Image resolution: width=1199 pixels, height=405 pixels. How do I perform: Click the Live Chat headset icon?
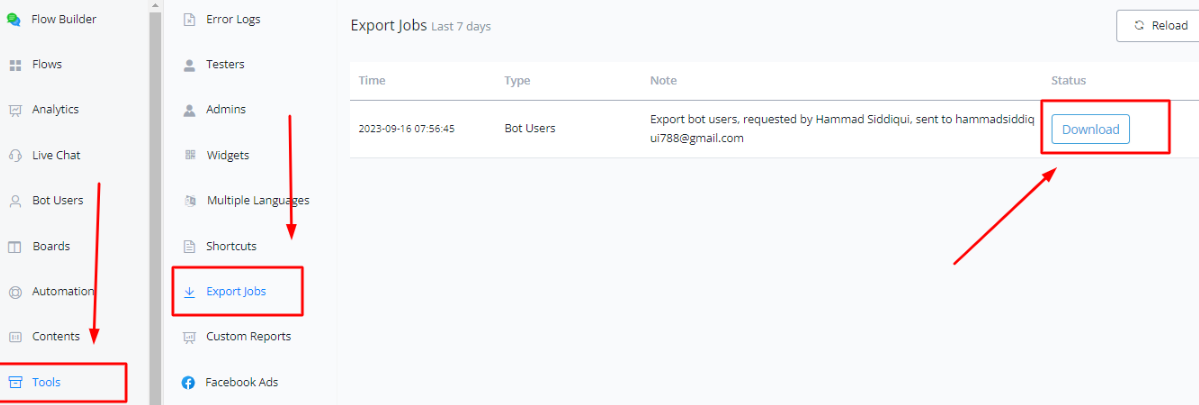(15, 155)
